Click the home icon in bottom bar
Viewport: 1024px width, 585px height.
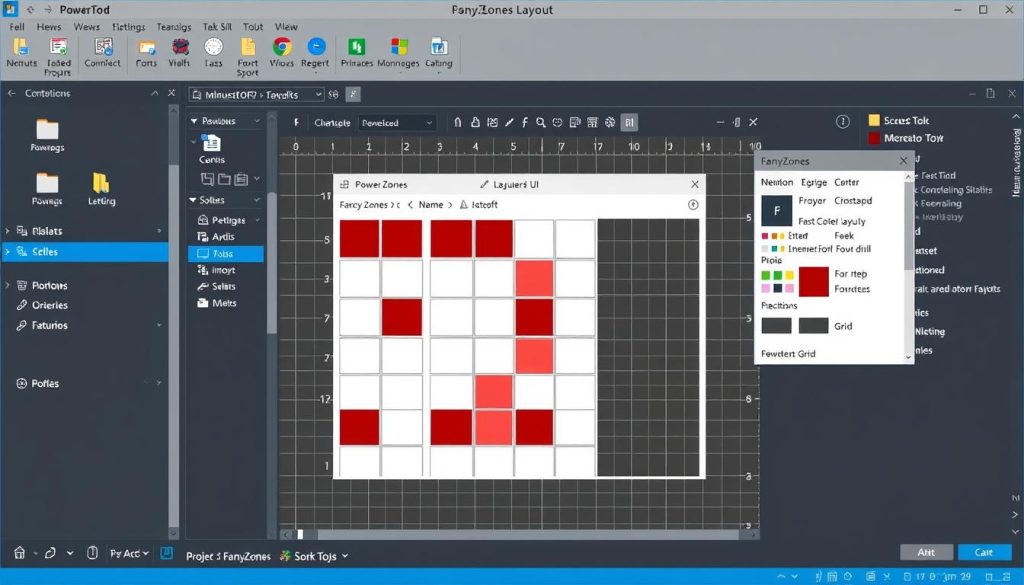(x=20, y=553)
